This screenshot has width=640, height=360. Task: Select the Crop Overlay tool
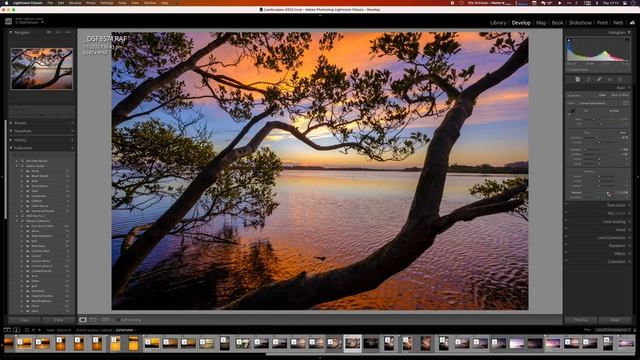pyautogui.click(x=588, y=79)
